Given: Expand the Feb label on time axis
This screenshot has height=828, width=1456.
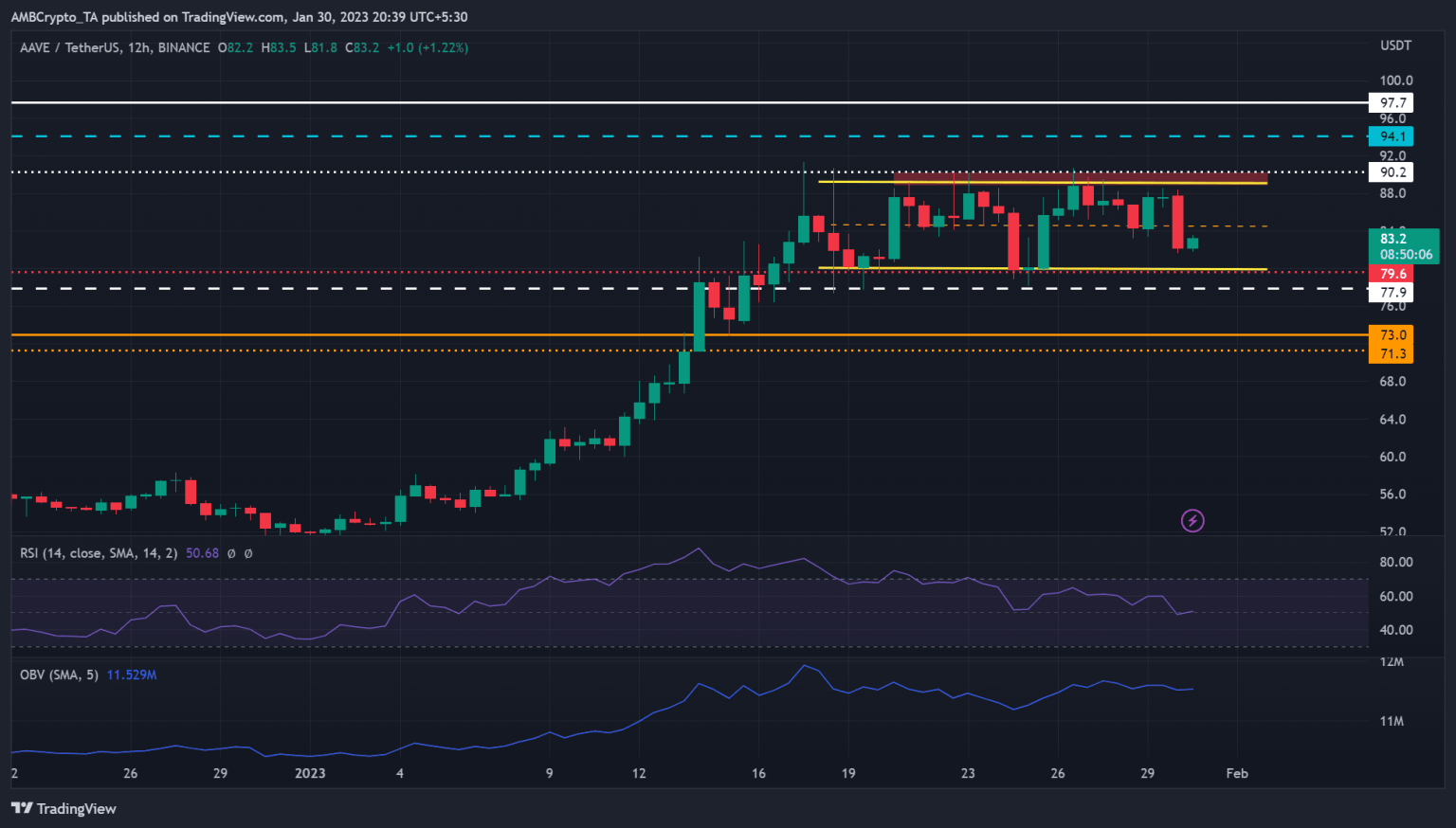Looking at the screenshot, I should coord(1237,773).
